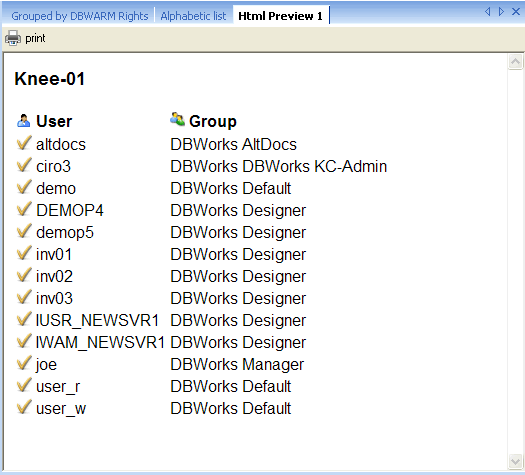Click the User column person icon

(23, 121)
